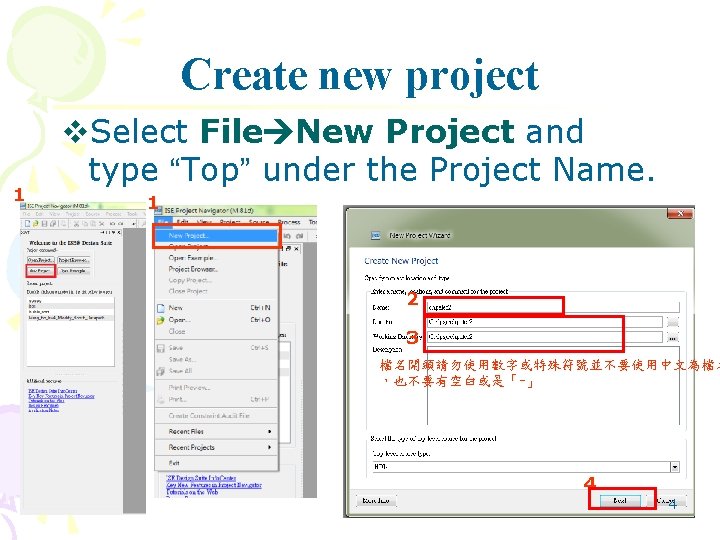This screenshot has height=540, width=720.
Task: Click inside the Description text area
Action: tap(553, 388)
